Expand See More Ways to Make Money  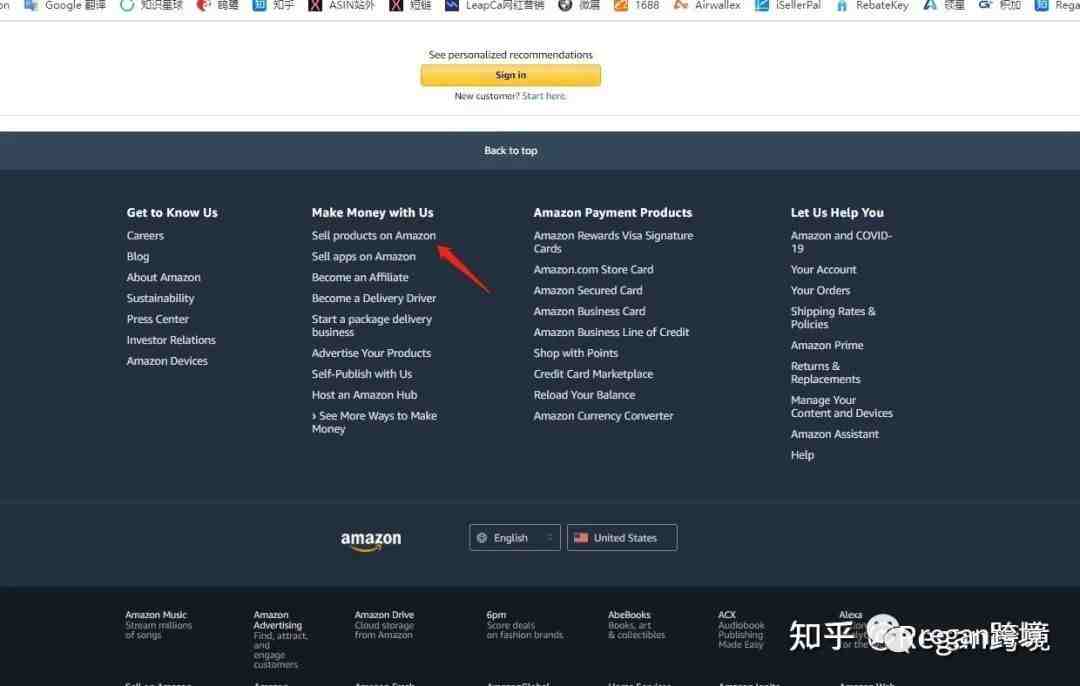pos(374,422)
